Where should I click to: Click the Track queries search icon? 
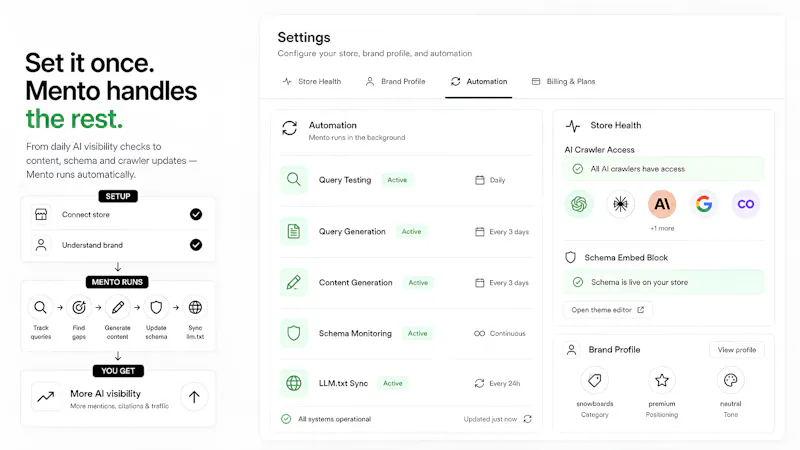tap(40, 308)
